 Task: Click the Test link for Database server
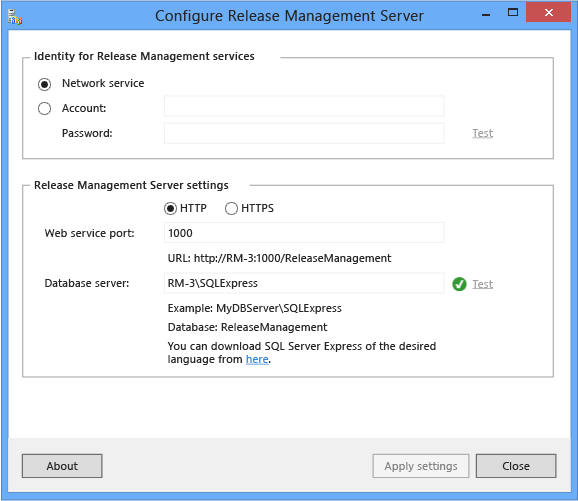point(483,284)
